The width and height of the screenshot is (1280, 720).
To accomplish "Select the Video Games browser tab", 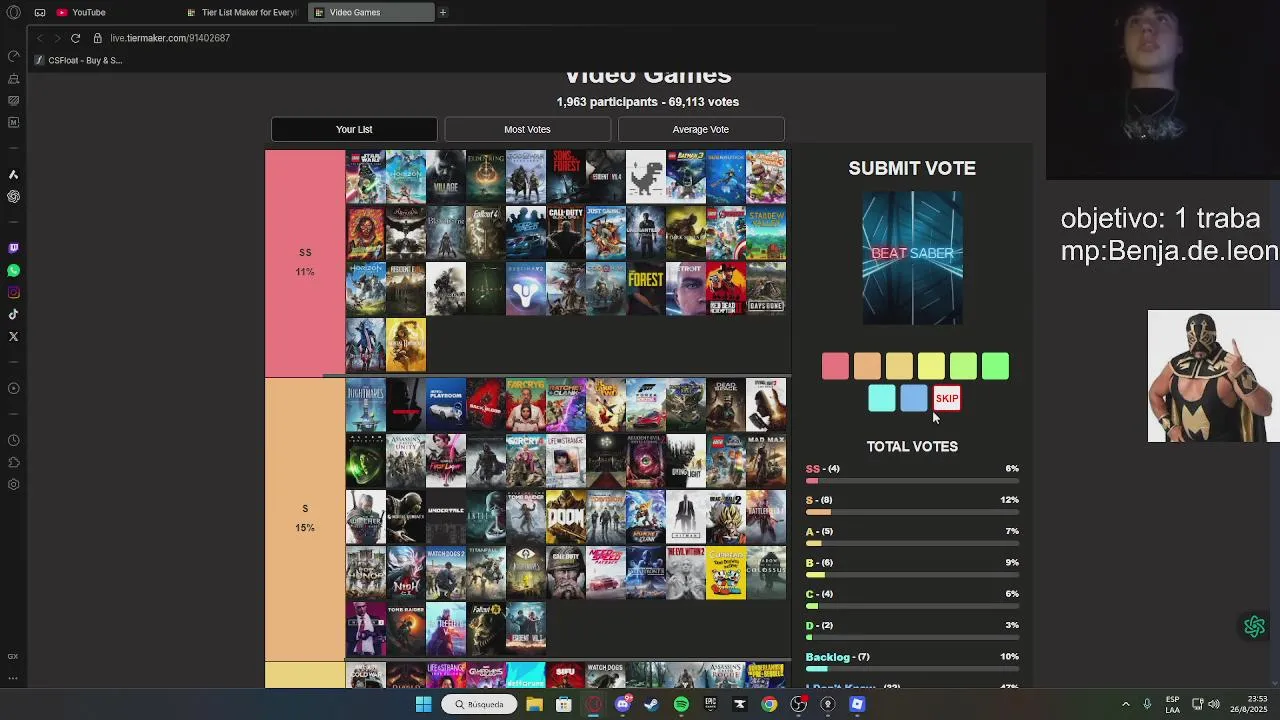I will [371, 12].
